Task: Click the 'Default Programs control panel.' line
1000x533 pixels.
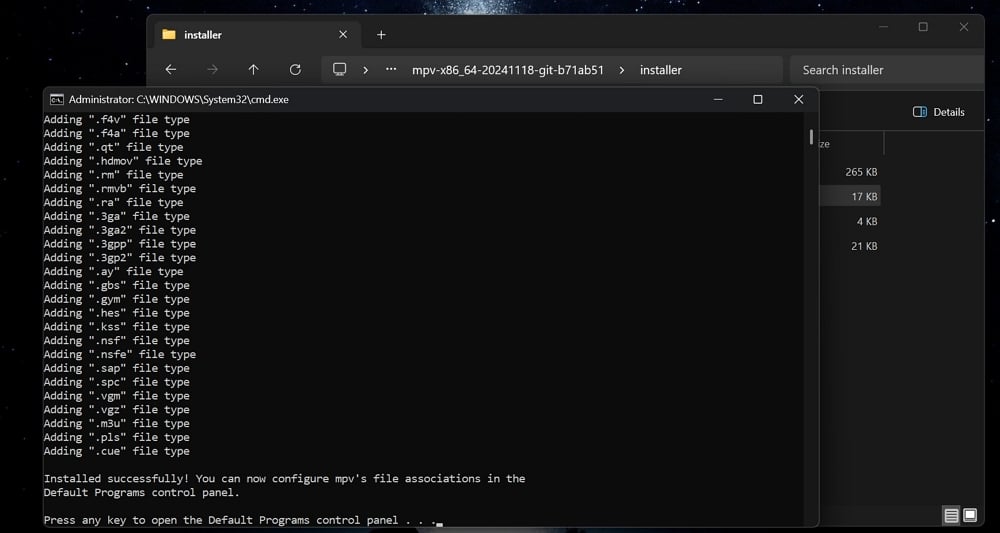Action: pyautogui.click(x=142, y=493)
